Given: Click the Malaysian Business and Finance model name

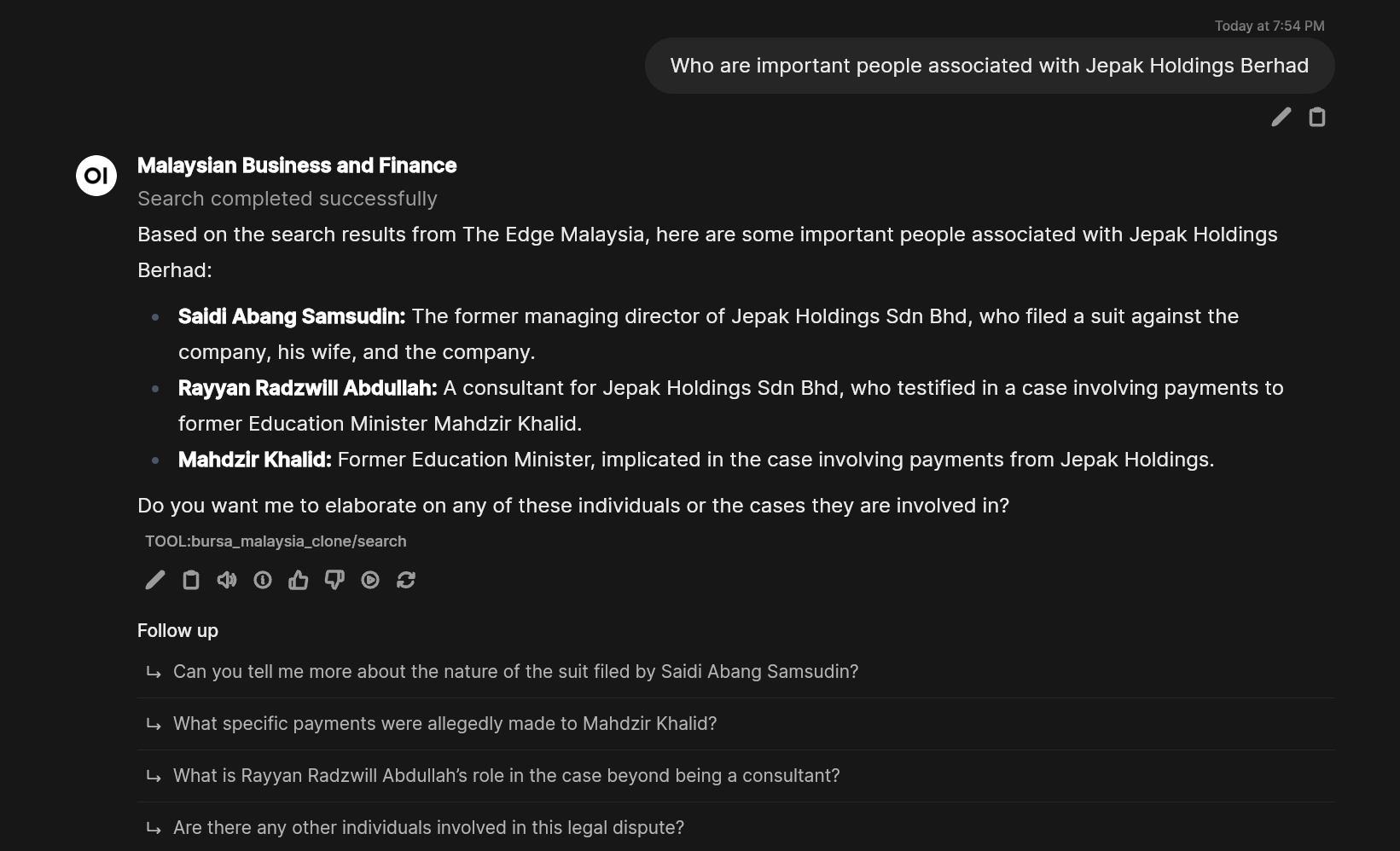Looking at the screenshot, I should 297,165.
